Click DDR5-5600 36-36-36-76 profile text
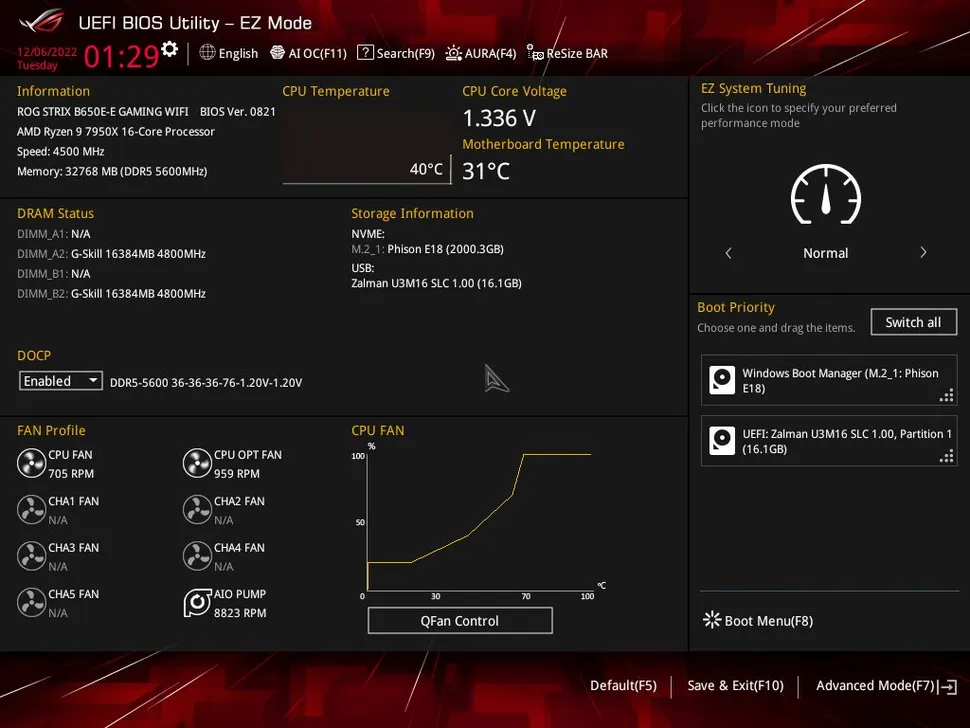 pyautogui.click(x=206, y=383)
